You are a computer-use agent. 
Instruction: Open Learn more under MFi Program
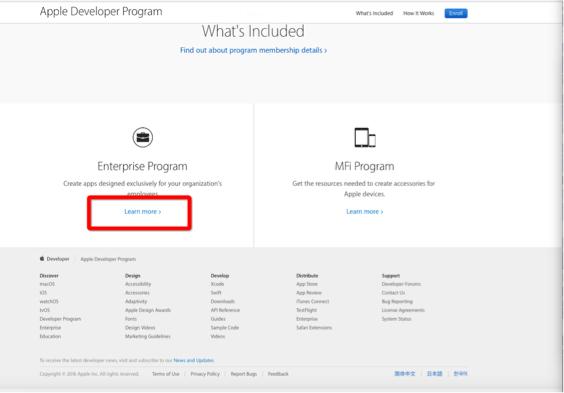(x=365, y=211)
